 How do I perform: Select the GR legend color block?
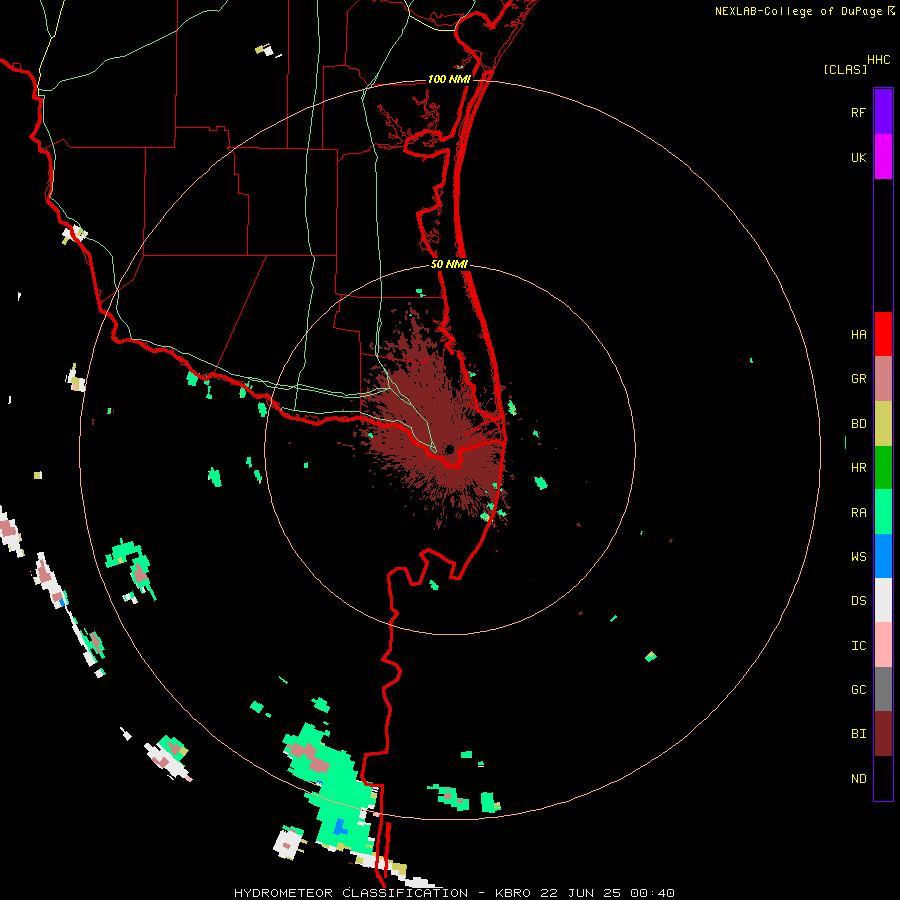click(883, 379)
